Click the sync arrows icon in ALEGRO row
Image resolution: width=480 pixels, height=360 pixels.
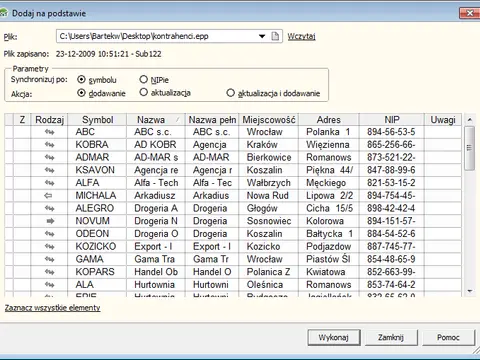click(x=49, y=208)
